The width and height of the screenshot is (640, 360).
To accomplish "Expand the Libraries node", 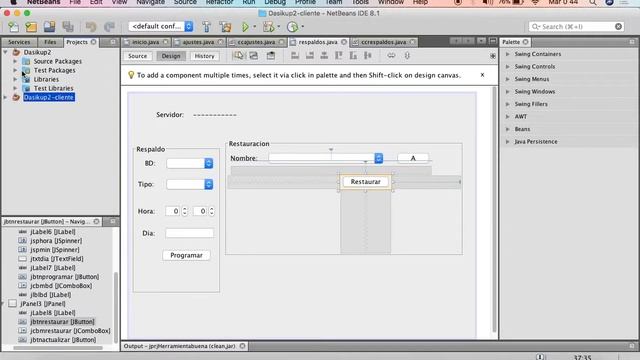I will tap(15, 79).
